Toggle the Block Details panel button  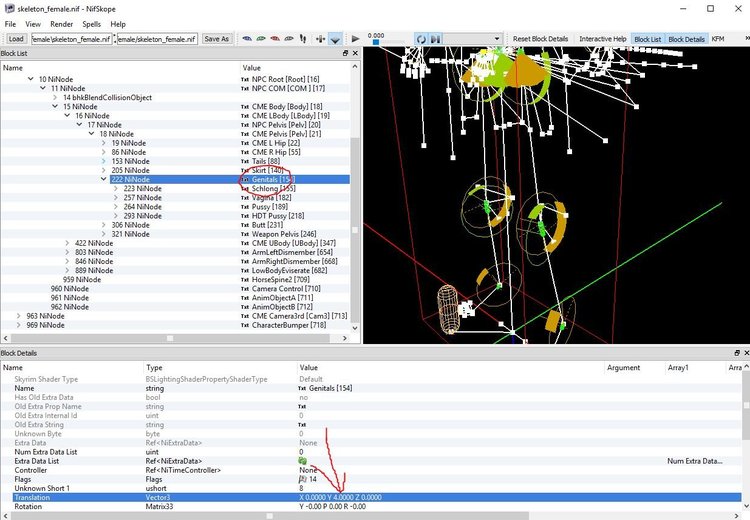pos(686,39)
